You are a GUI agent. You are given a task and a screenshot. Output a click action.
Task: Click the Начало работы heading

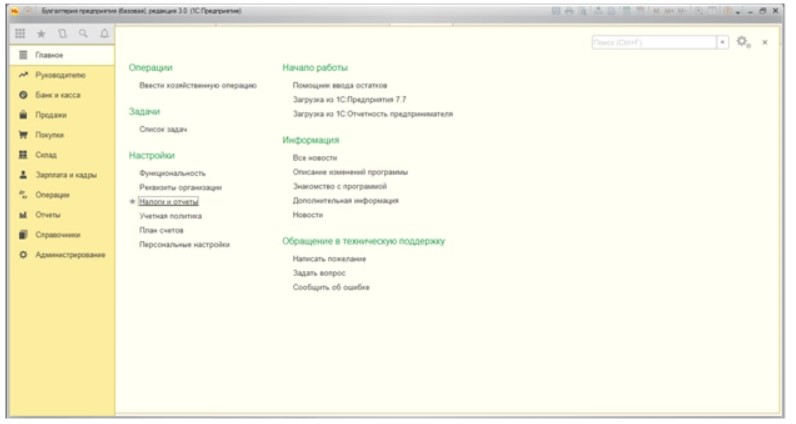315,68
